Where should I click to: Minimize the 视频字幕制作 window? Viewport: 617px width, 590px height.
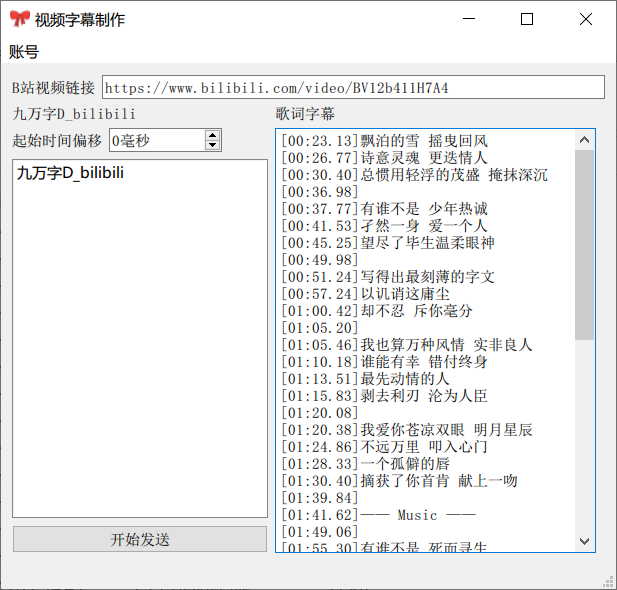pyautogui.click(x=469, y=19)
